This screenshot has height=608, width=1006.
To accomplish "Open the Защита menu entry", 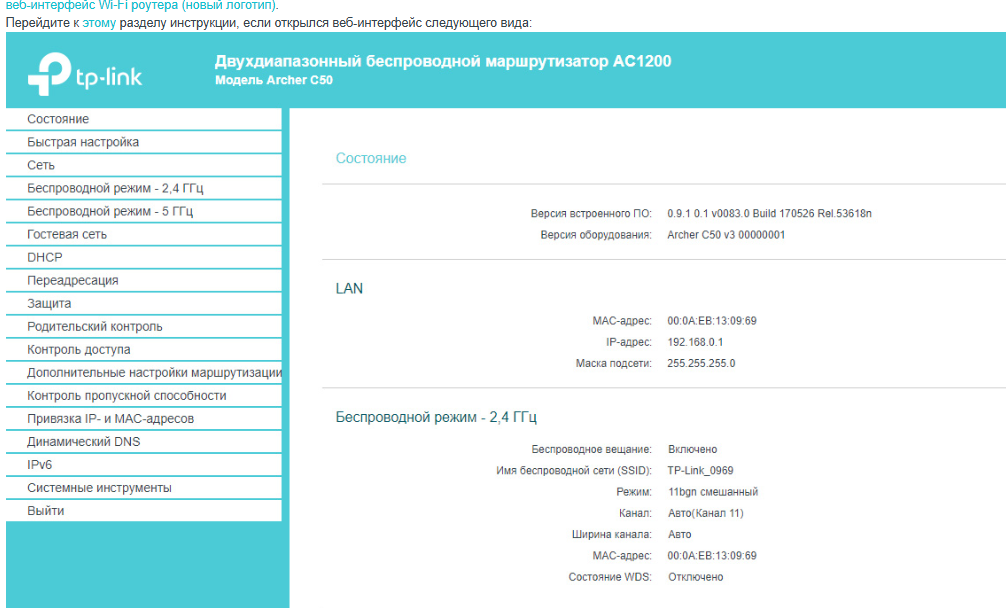I will (x=144, y=303).
